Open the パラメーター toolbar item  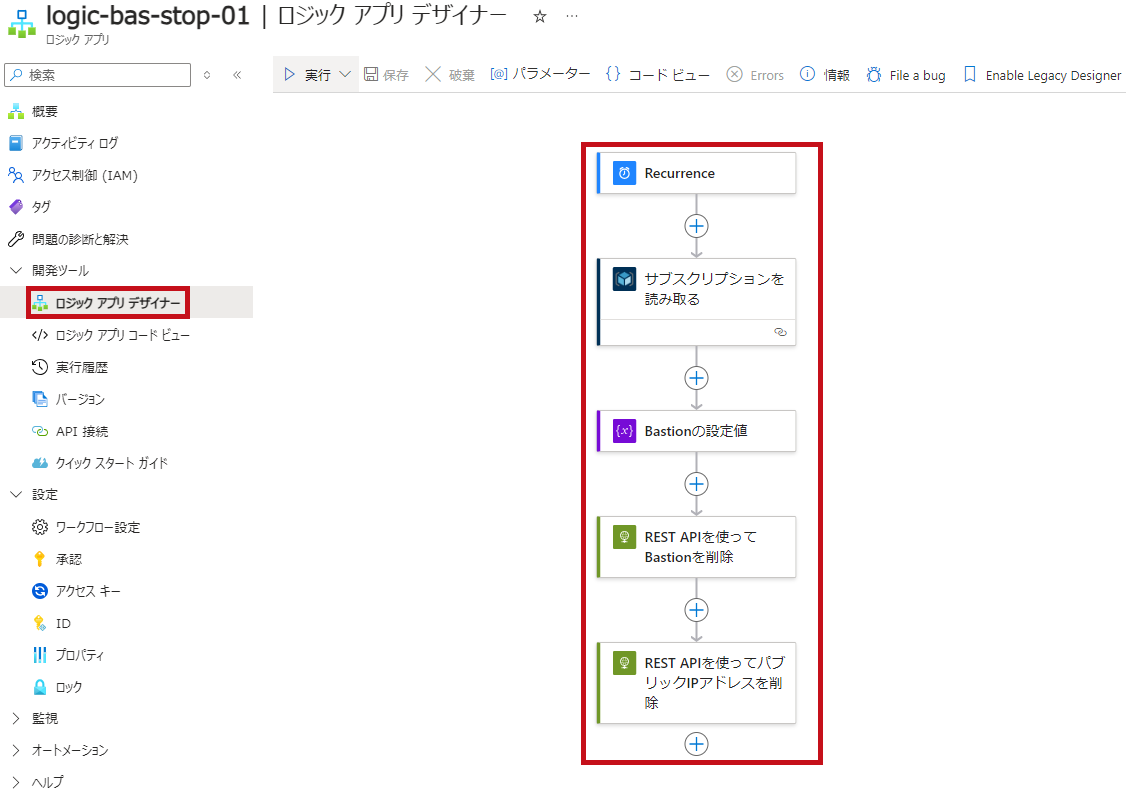(540, 74)
